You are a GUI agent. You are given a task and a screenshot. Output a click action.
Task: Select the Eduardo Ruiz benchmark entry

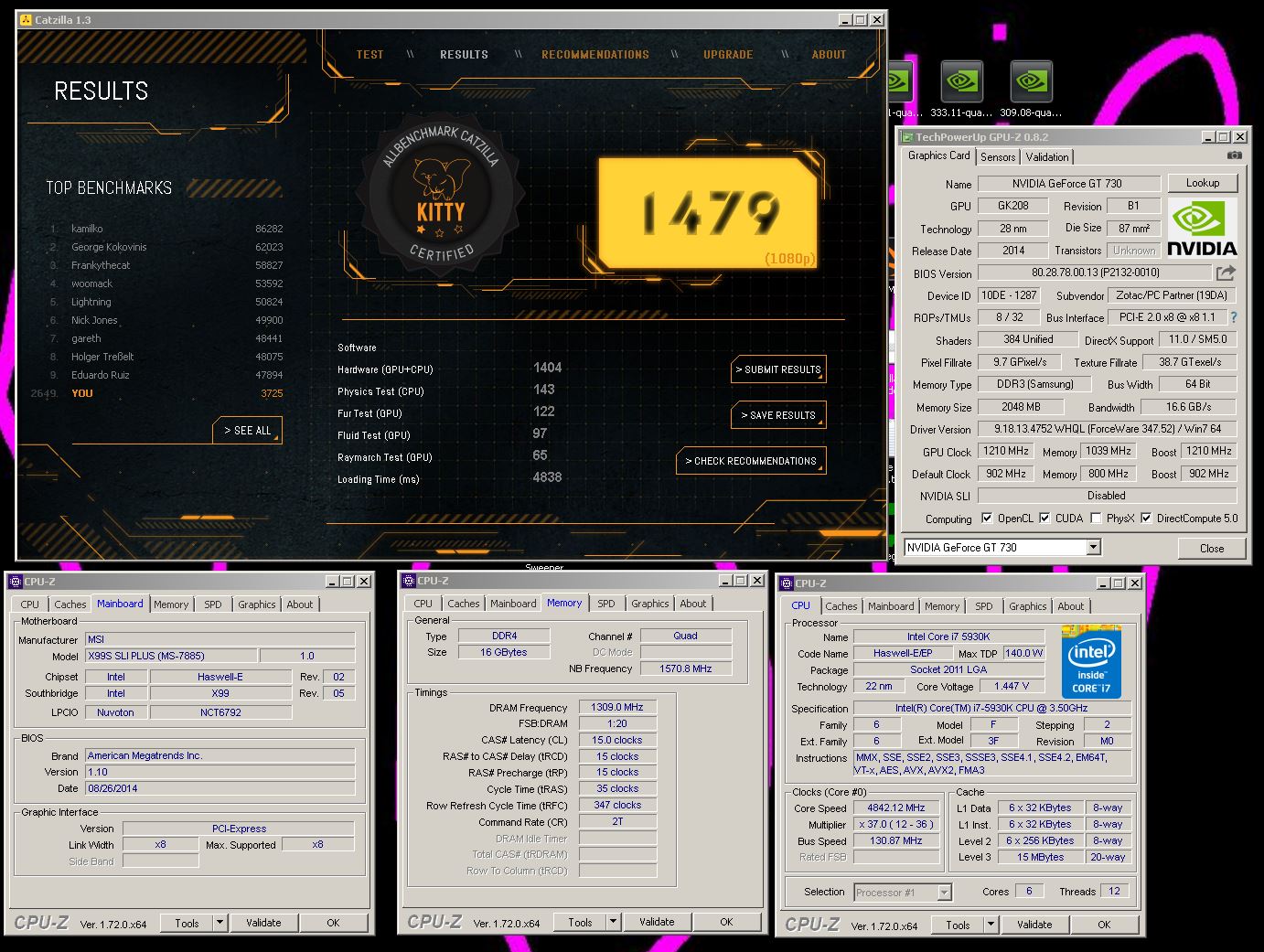click(166, 375)
